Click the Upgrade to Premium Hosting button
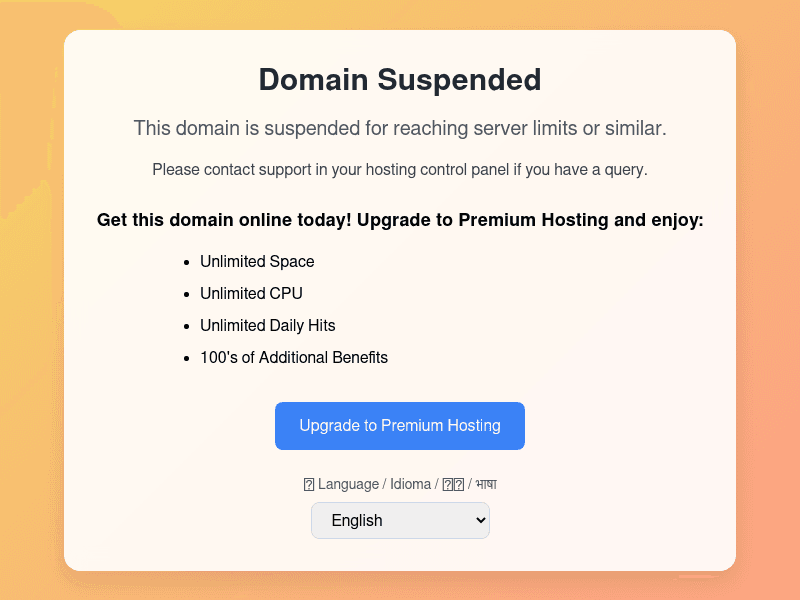Image resolution: width=800 pixels, height=600 pixels. [x=400, y=426]
